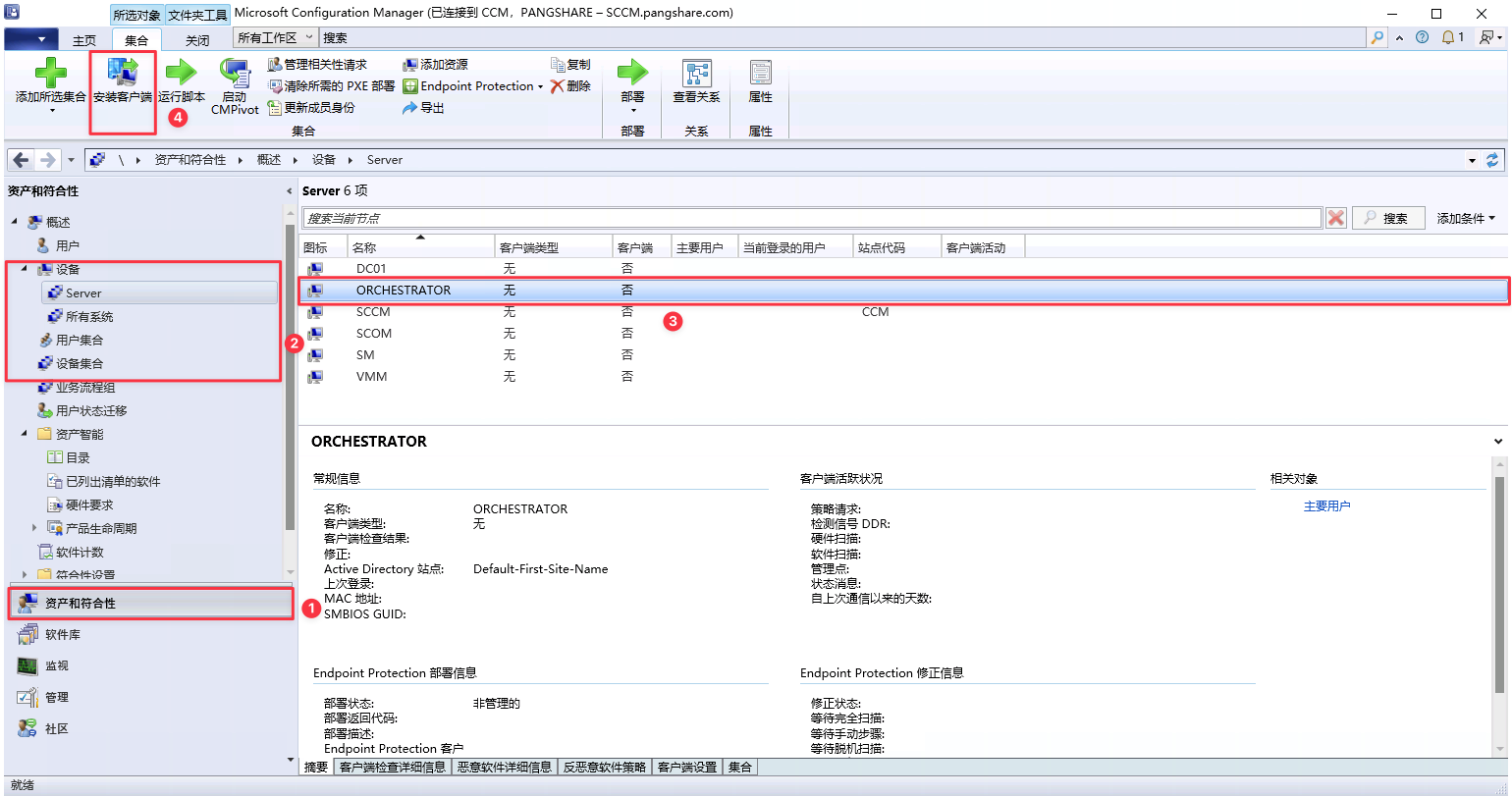Screen dimensions: 1512x797
Task: Switch to 客户端检查详细信息 tab
Action: point(392,767)
